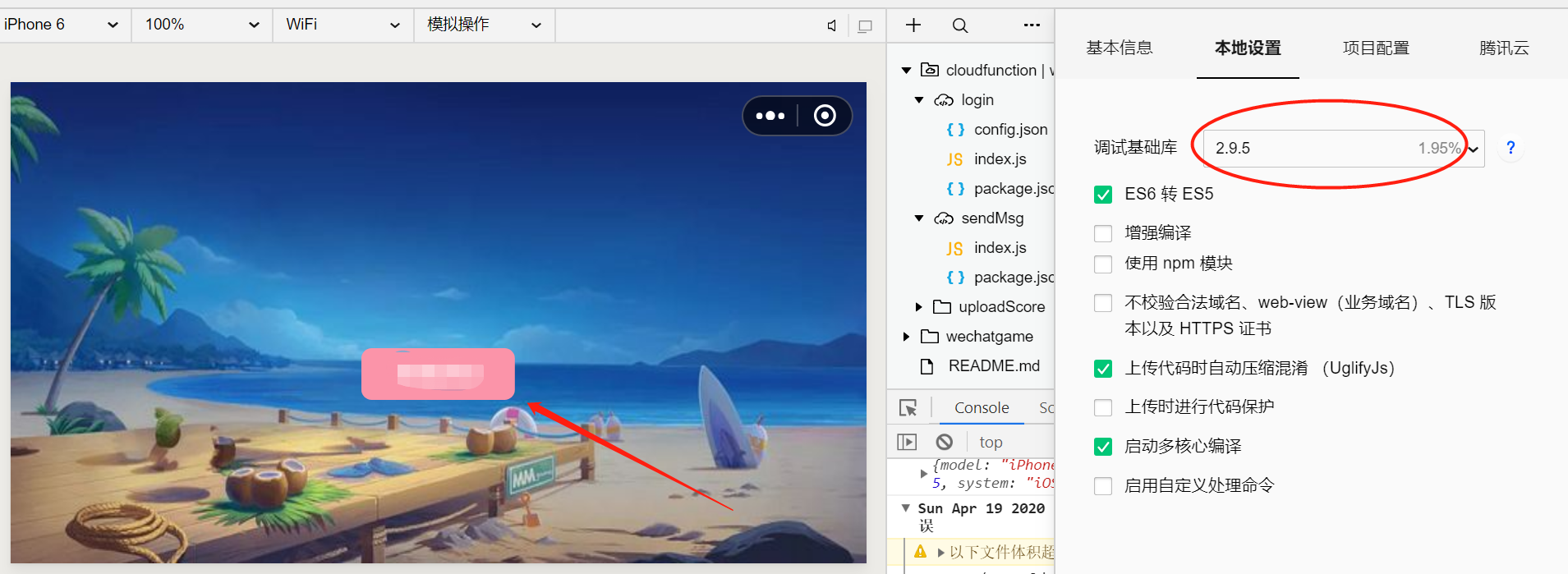This screenshot has width=1568, height=574.
Task: Click the yellow warning triangle icon
Action: [920, 551]
